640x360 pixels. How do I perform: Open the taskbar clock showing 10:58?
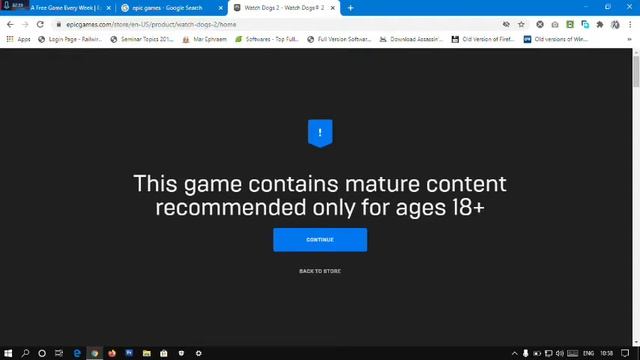[607, 353]
